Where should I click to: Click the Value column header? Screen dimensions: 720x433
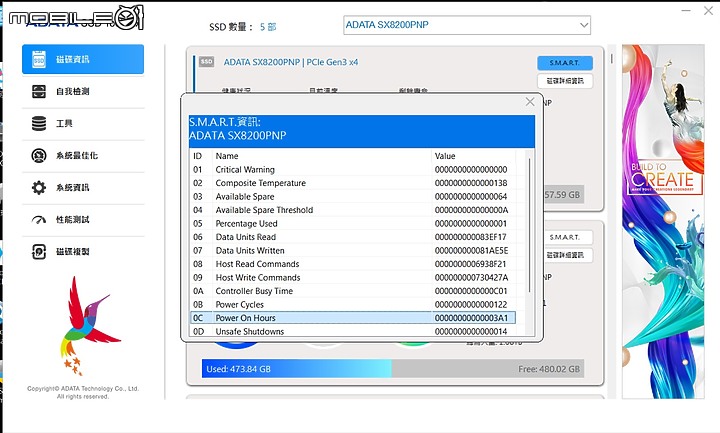(x=473, y=156)
